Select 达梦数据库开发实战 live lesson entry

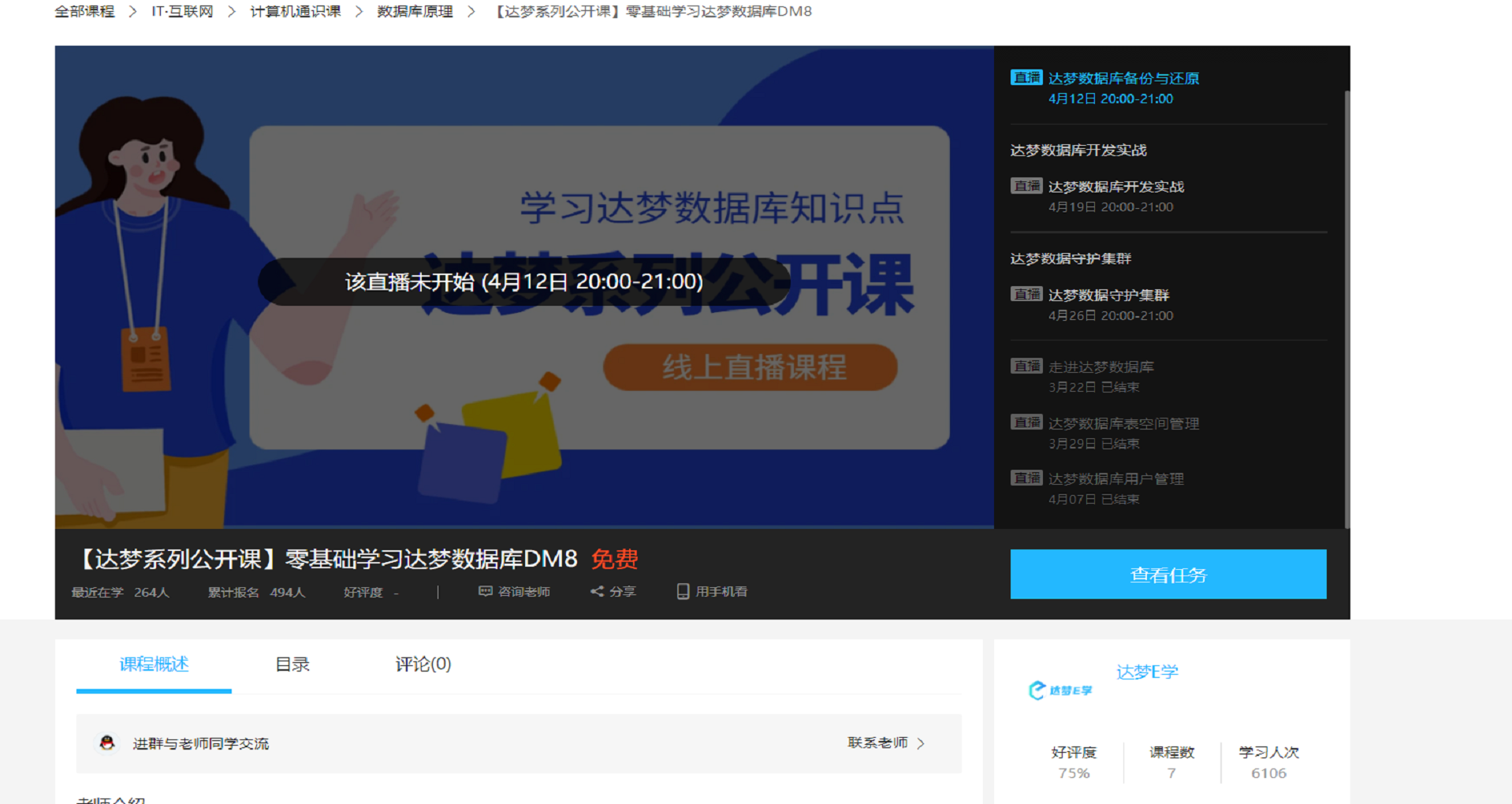pyautogui.click(x=1115, y=187)
